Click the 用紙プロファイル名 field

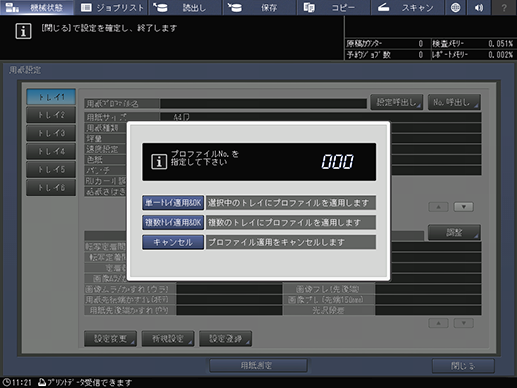click(x=263, y=104)
